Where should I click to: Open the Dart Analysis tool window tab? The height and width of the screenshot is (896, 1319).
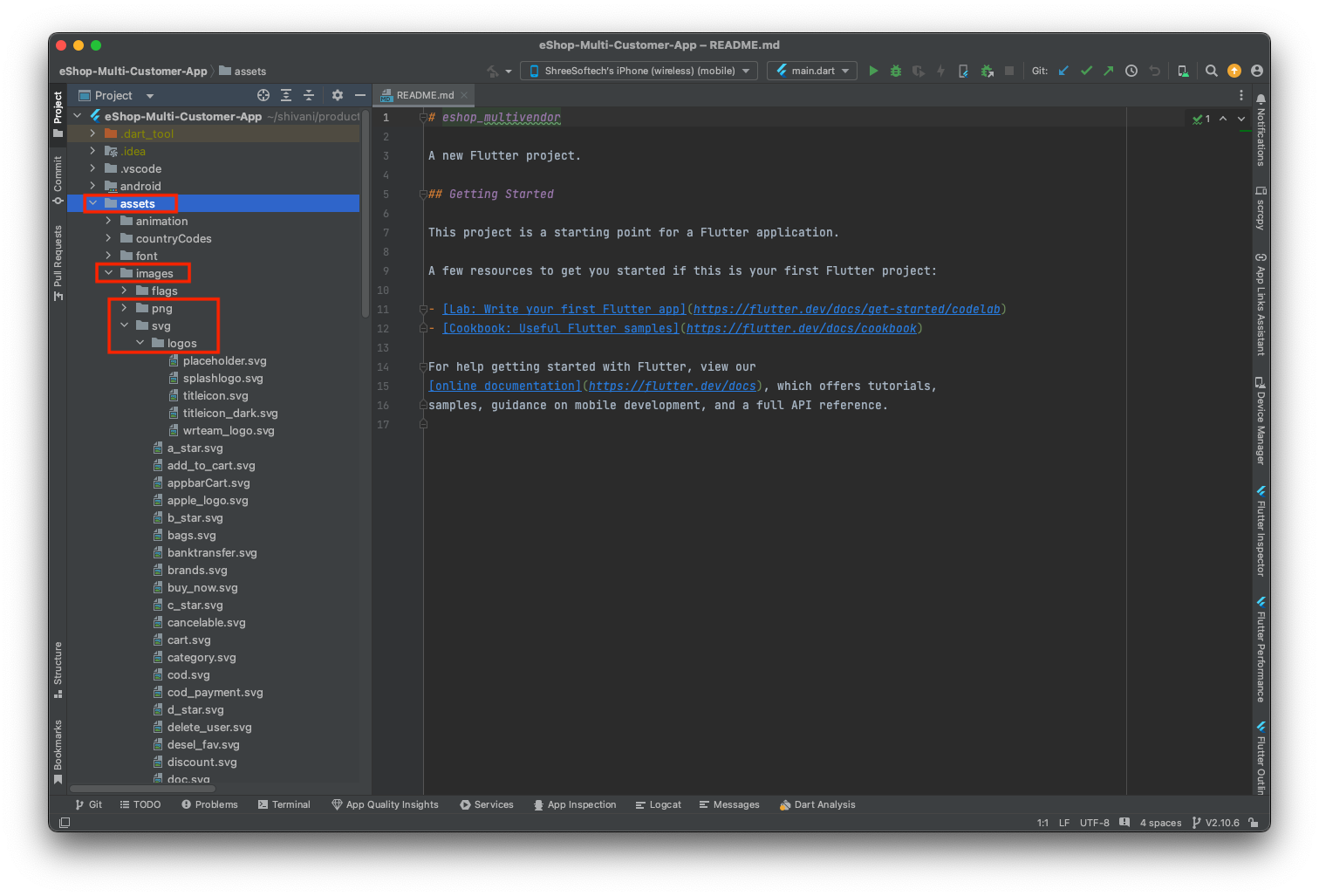click(817, 804)
